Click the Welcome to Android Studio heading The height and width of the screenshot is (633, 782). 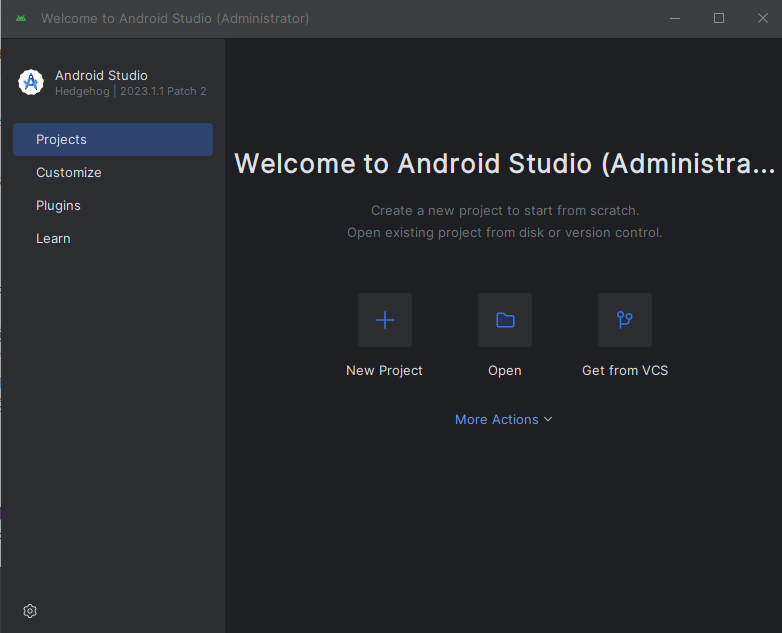point(504,164)
